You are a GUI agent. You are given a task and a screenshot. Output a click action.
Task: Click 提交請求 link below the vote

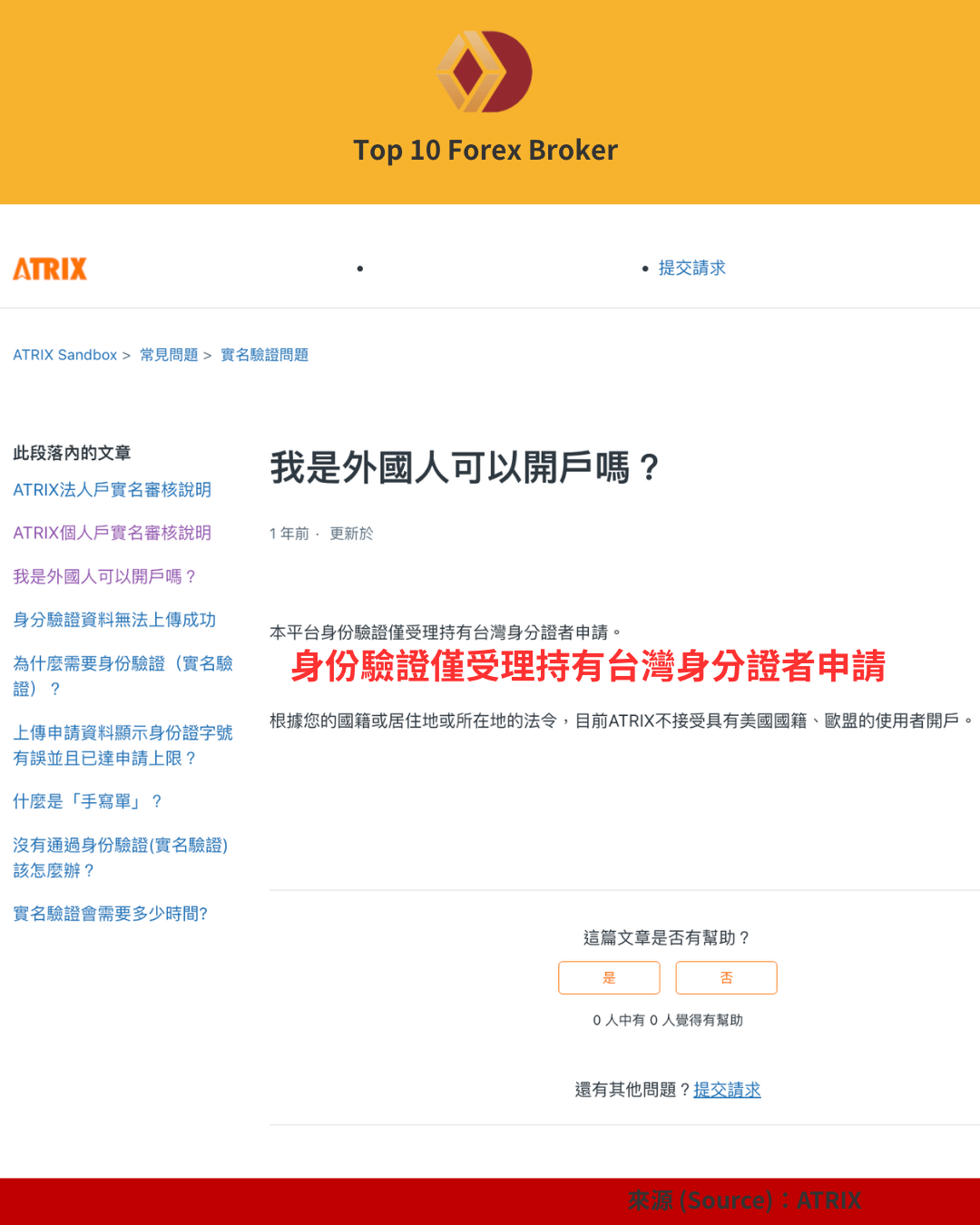click(x=727, y=1090)
